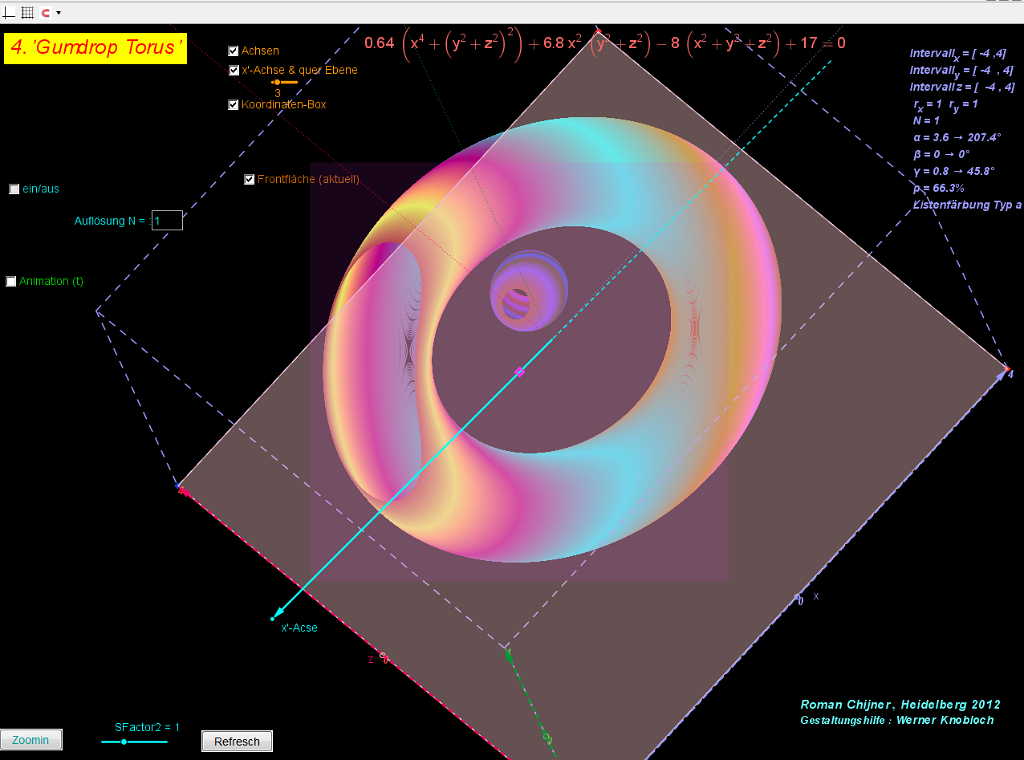The height and width of the screenshot is (760, 1024).
Task: Click the Auflösung N input field
Action: [x=167, y=221]
